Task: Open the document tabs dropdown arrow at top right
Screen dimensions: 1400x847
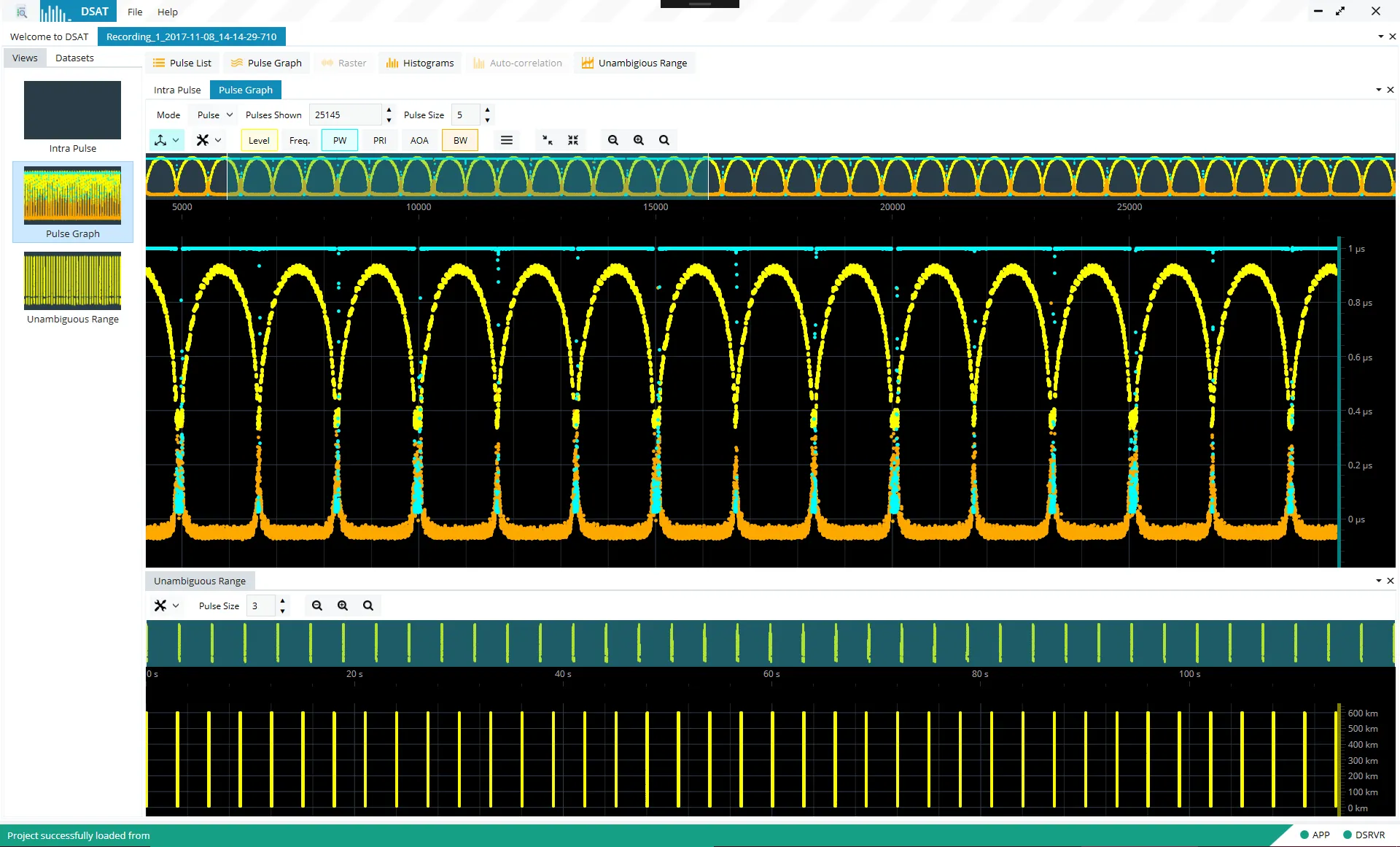Action: click(x=1381, y=36)
